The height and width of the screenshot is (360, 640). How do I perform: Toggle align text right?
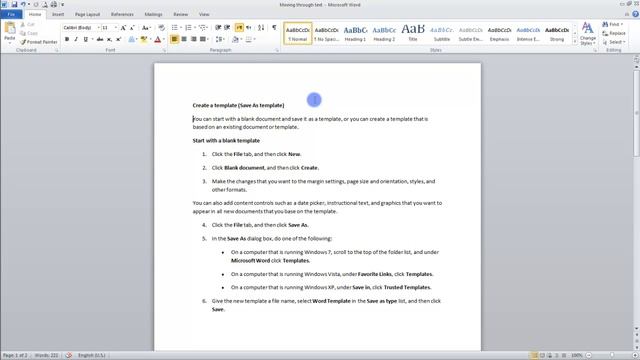(193, 39)
